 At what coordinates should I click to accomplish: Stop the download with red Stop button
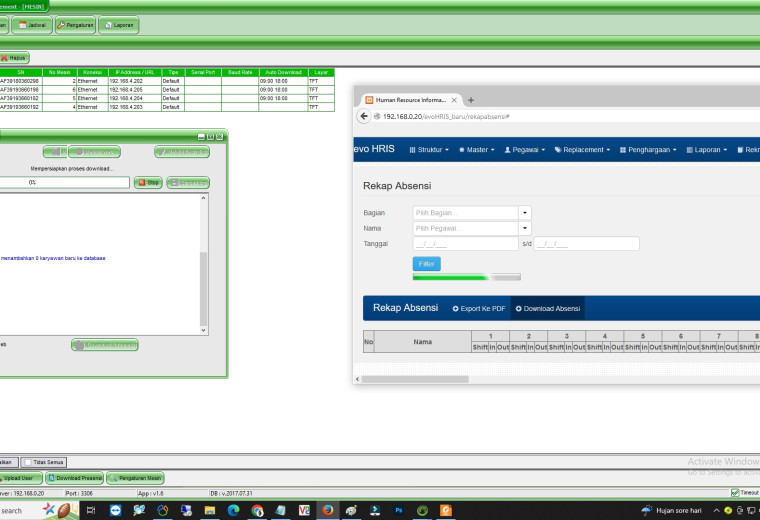(x=148, y=183)
